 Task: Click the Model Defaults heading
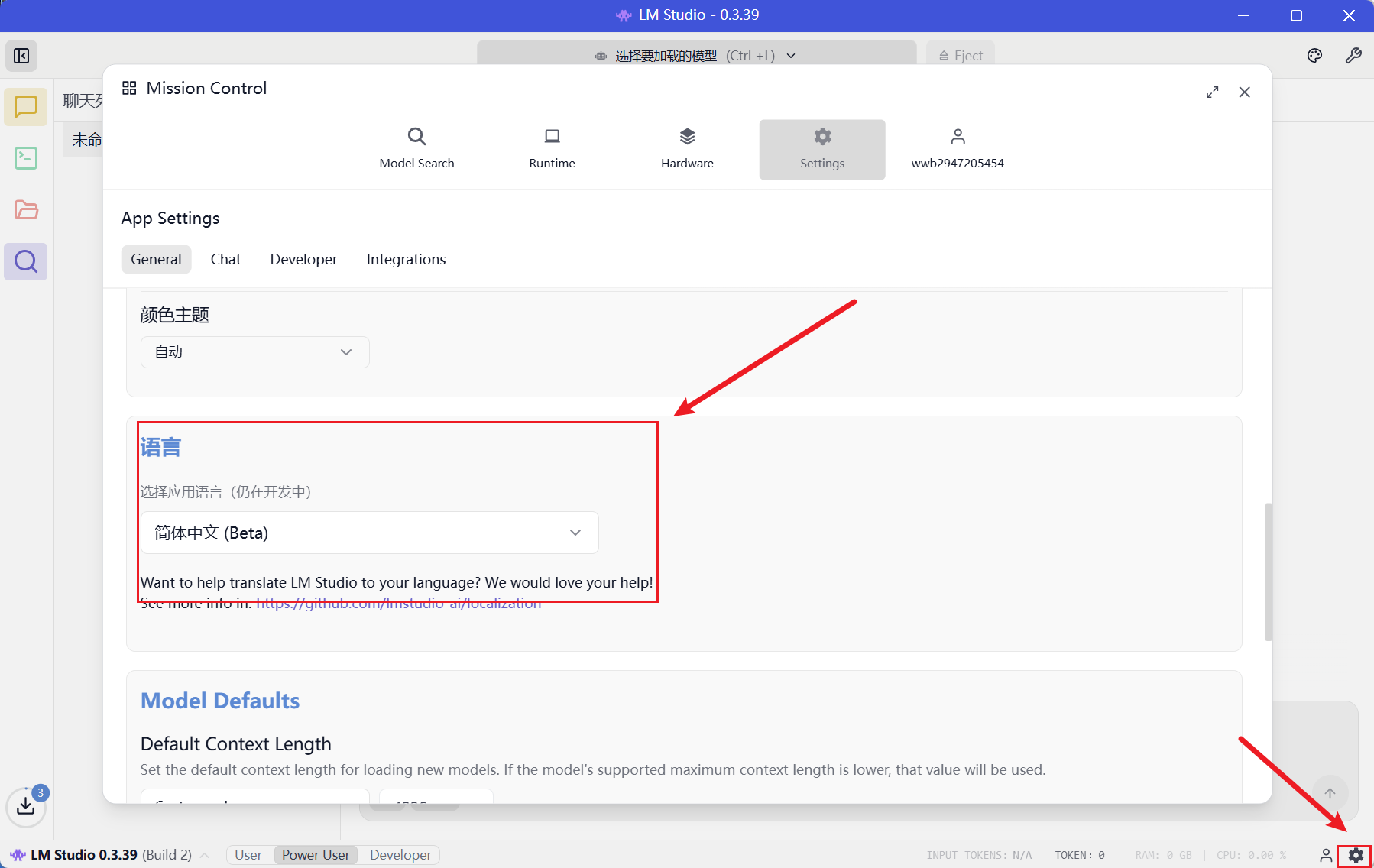pyautogui.click(x=220, y=701)
